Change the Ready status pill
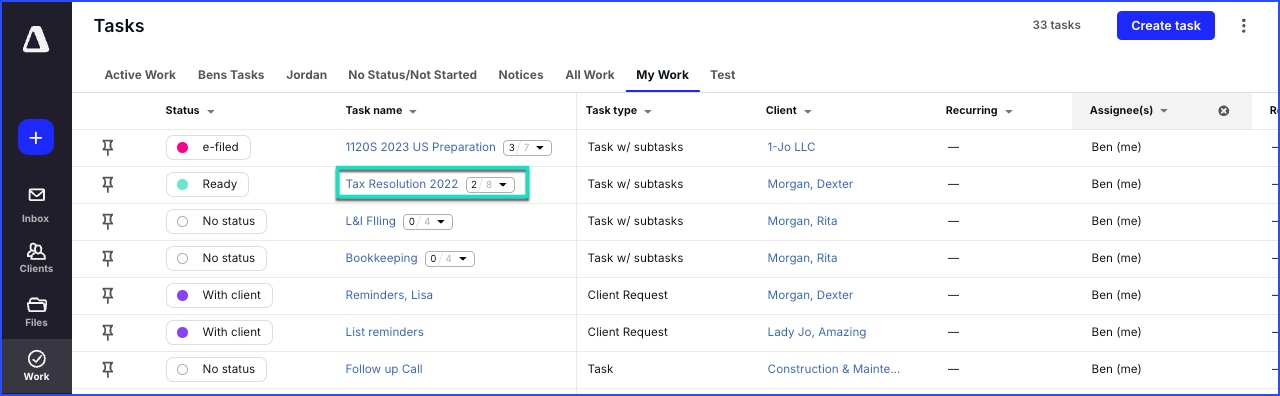Image resolution: width=1280 pixels, height=396 pixels. pyautogui.click(x=207, y=184)
